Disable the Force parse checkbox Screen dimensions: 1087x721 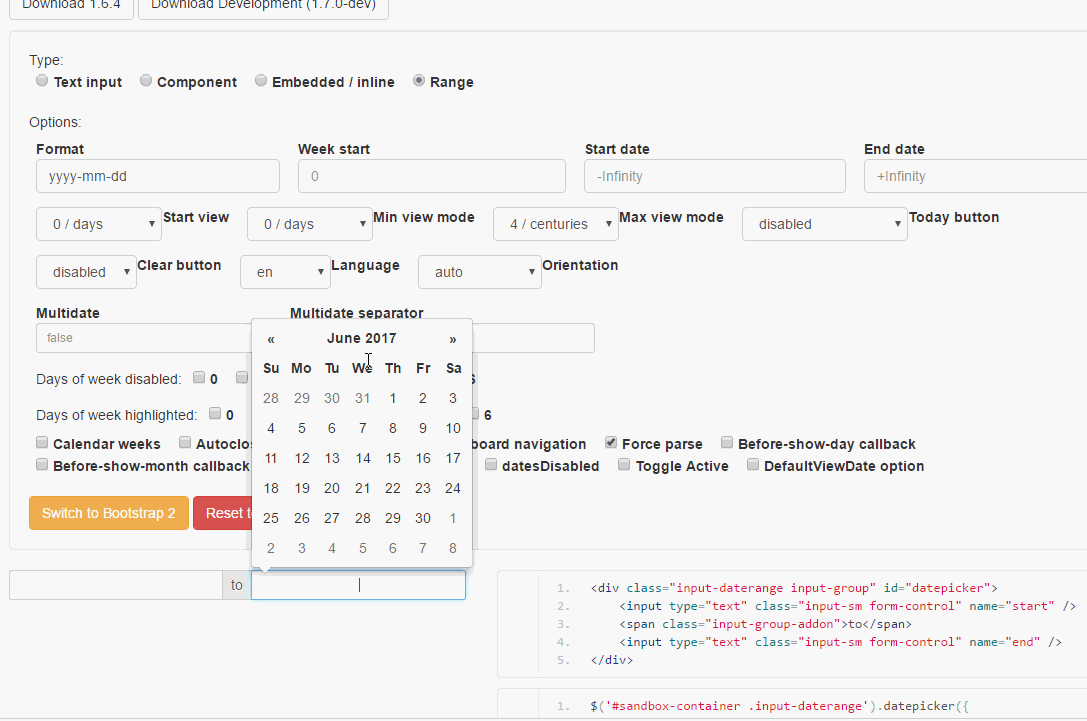pyautogui.click(x=610, y=443)
